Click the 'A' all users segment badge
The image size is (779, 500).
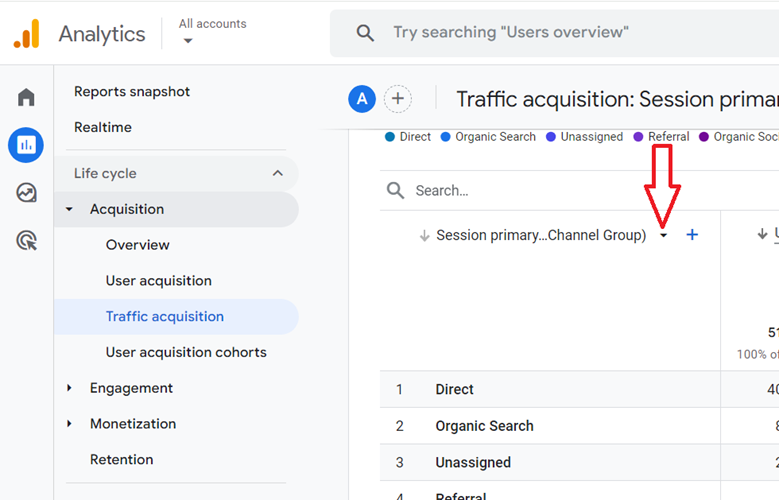362,99
